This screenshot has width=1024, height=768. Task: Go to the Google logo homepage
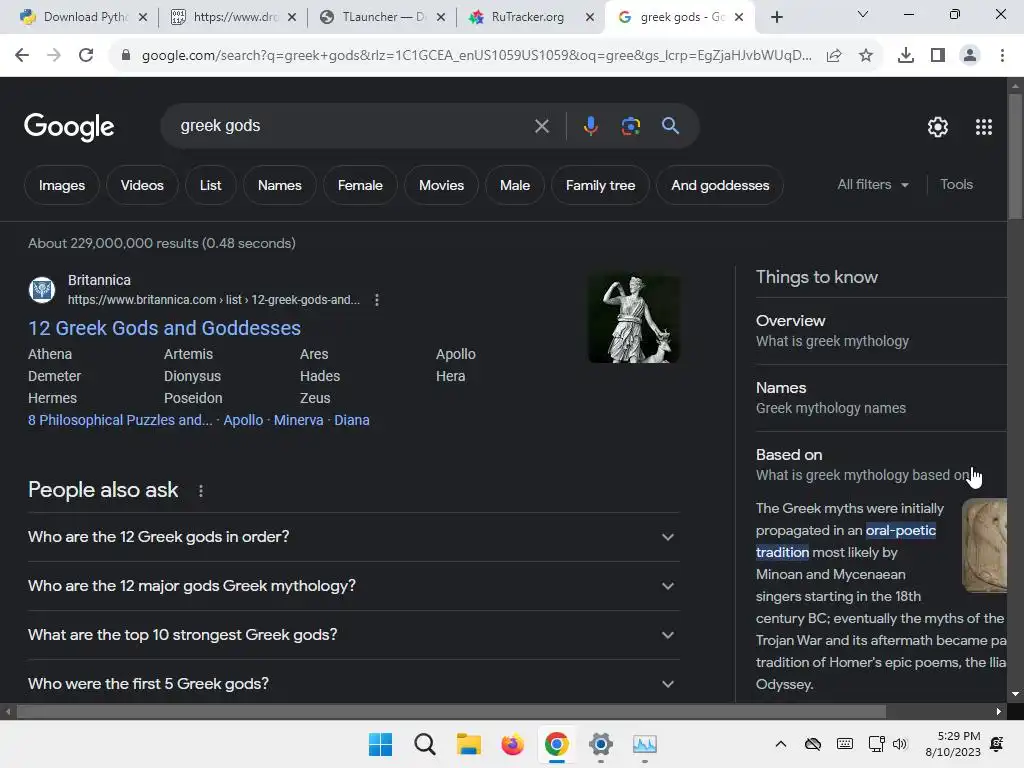coord(69,127)
